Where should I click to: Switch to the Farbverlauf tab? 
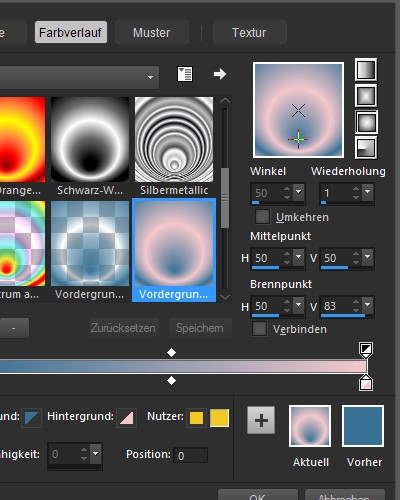tap(71, 32)
